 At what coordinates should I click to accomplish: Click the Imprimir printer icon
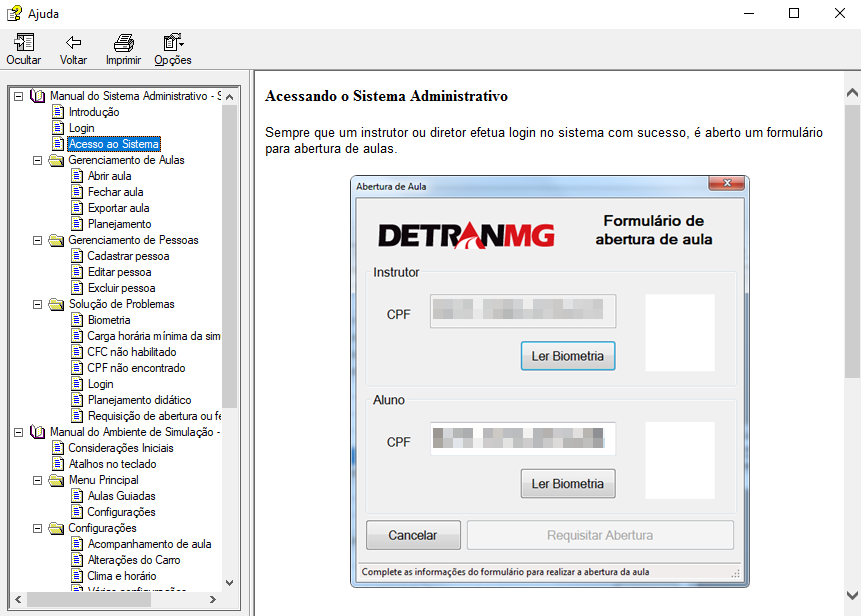pos(123,43)
